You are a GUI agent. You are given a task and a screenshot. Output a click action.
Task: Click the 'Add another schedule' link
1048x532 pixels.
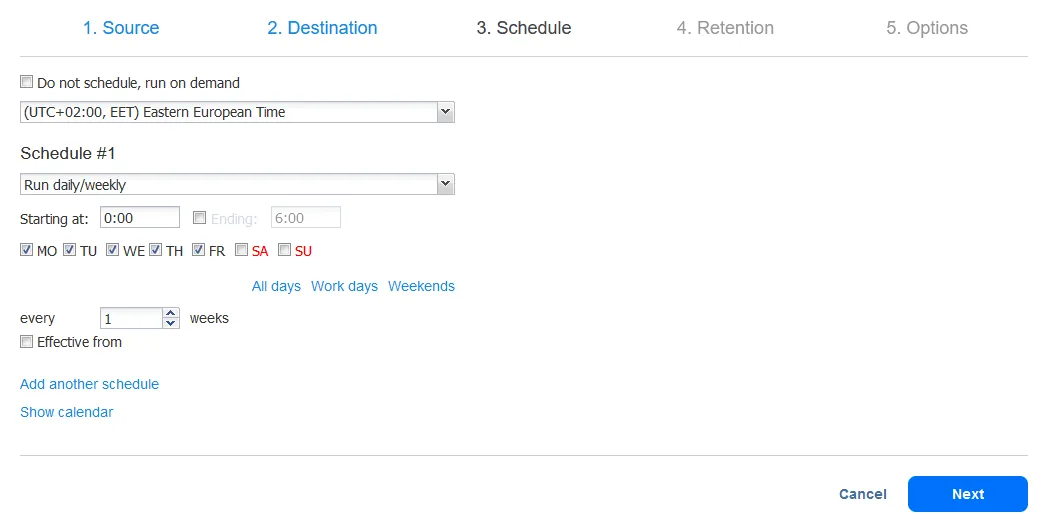89,384
